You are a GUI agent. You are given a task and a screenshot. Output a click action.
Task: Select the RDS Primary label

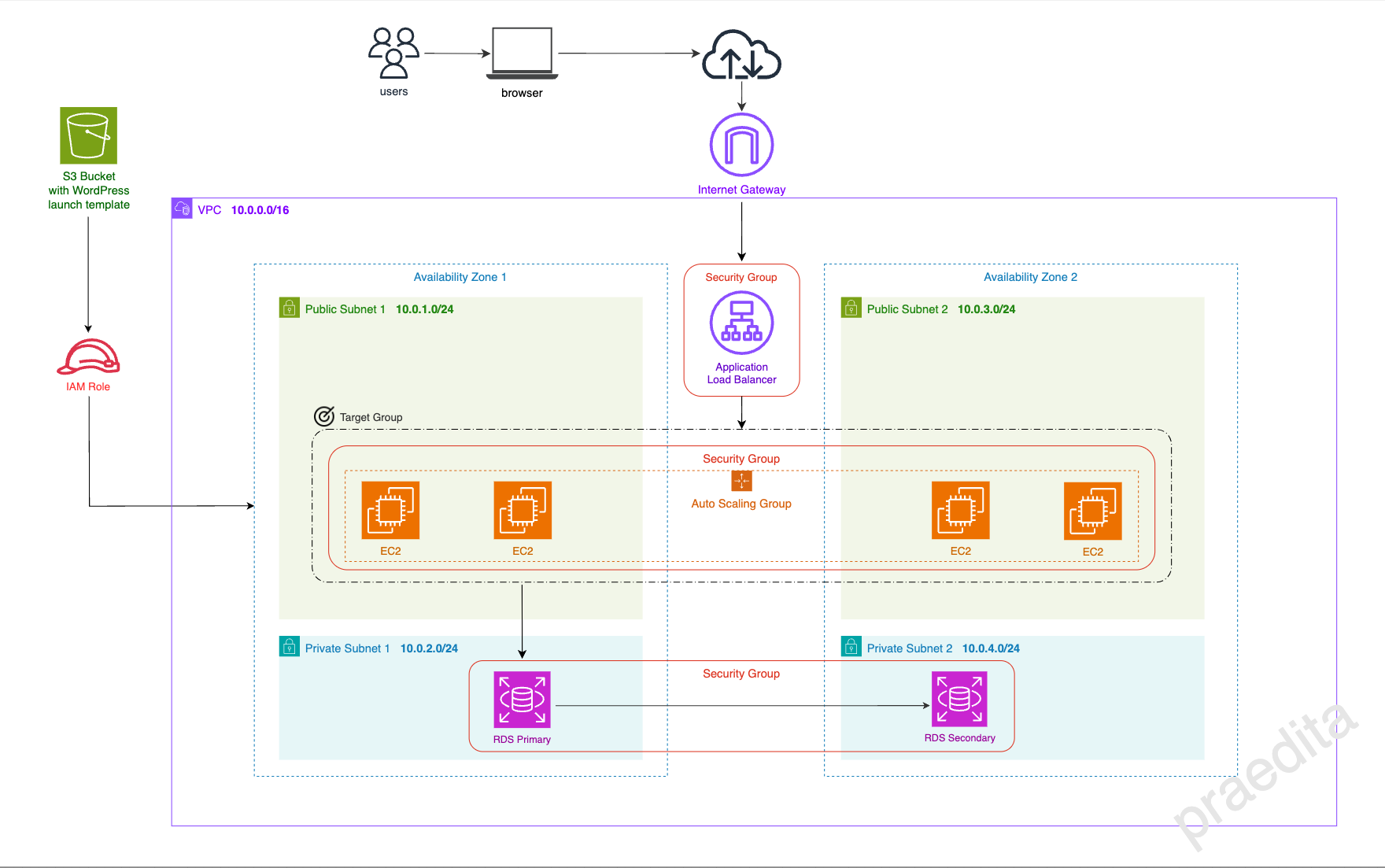(x=522, y=739)
